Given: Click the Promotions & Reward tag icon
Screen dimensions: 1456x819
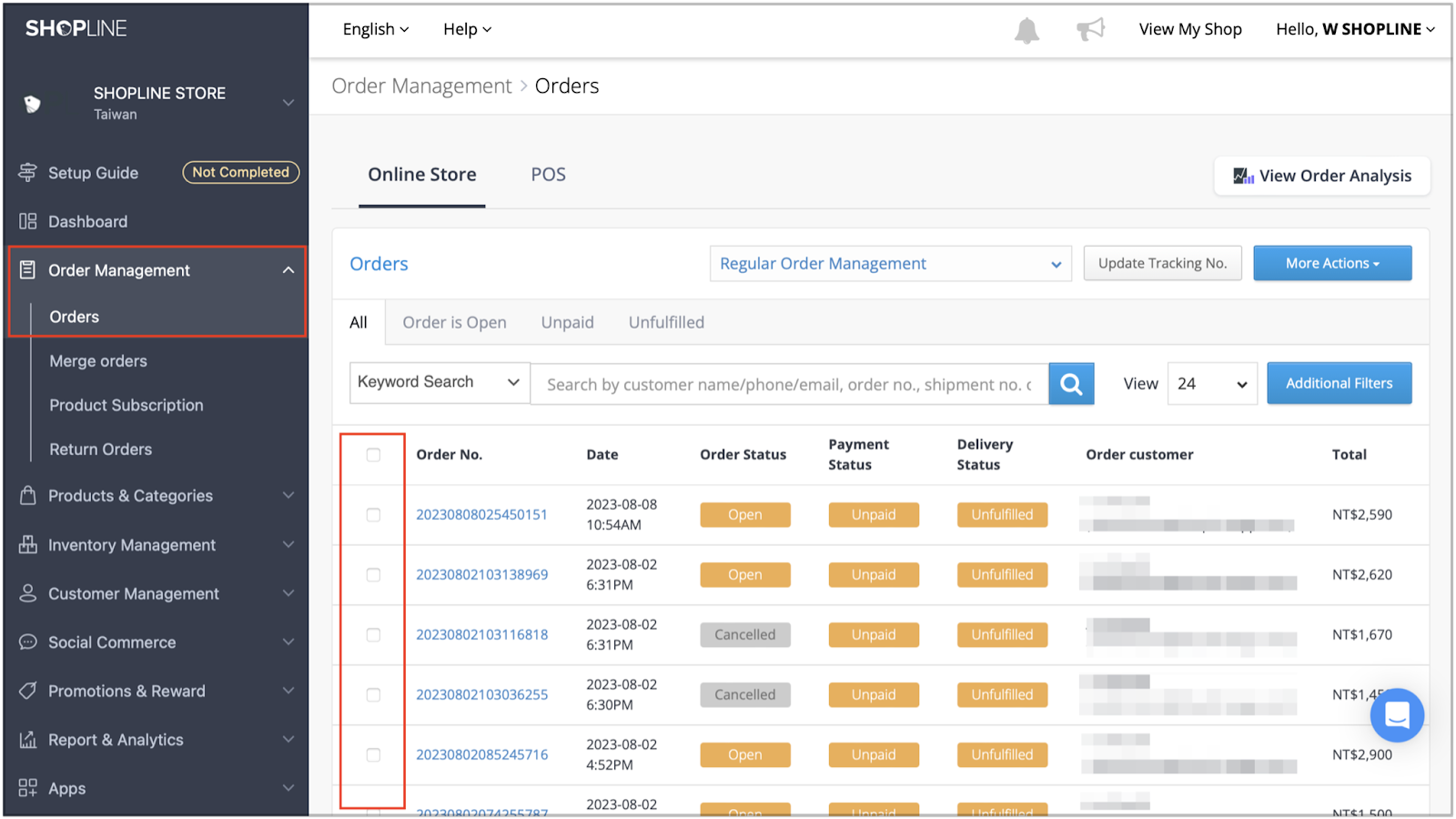Looking at the screenshot, I should 28,691.
